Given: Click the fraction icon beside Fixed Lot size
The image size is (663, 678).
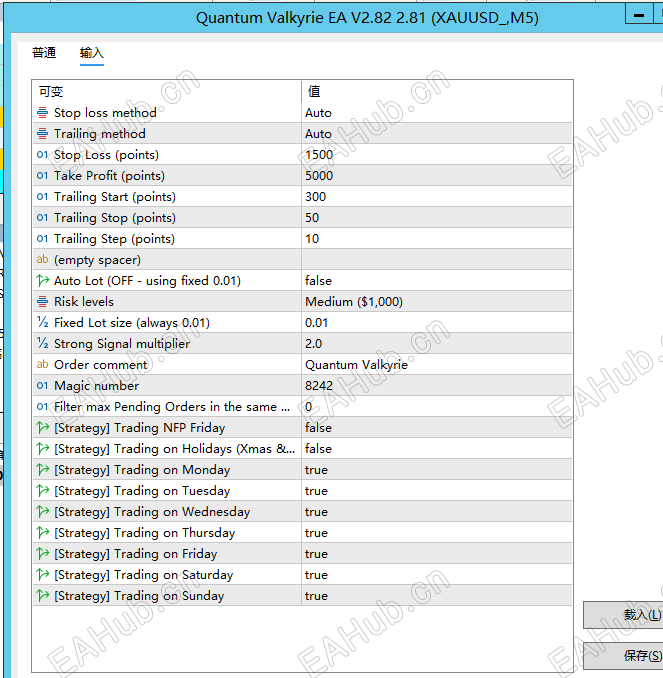Looking at the screenshot, I should tap(42, 323).
